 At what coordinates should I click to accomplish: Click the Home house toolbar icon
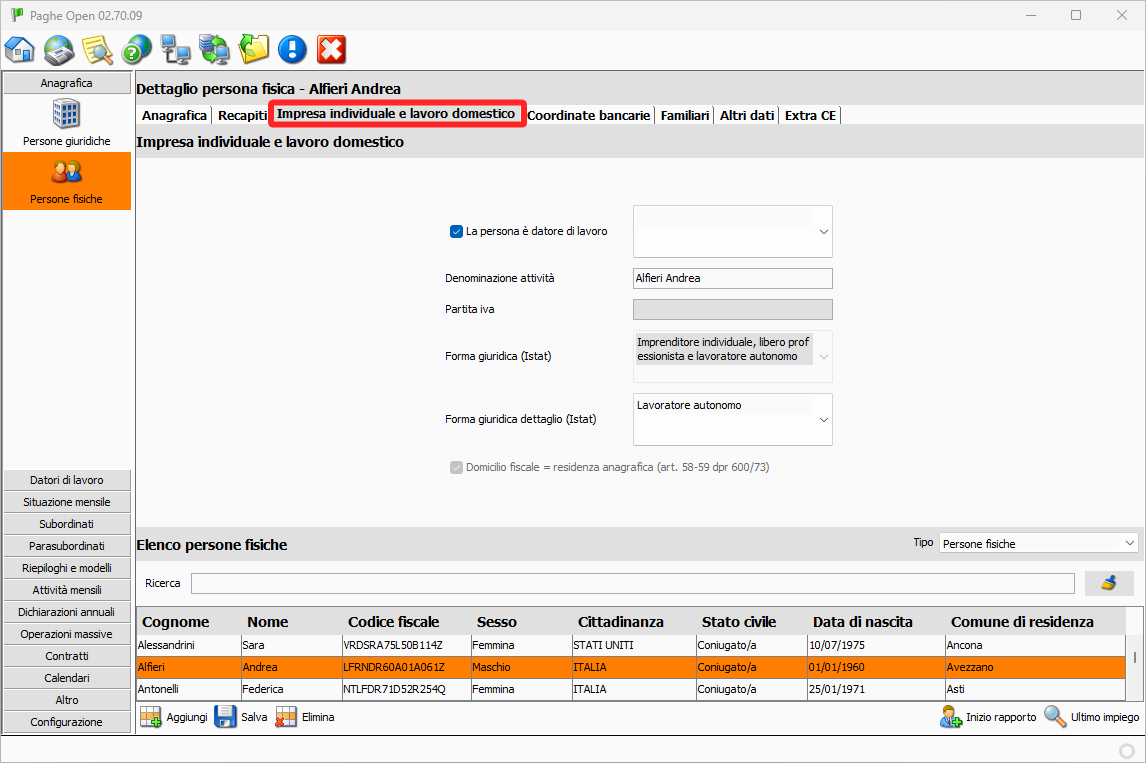(20, 49)
